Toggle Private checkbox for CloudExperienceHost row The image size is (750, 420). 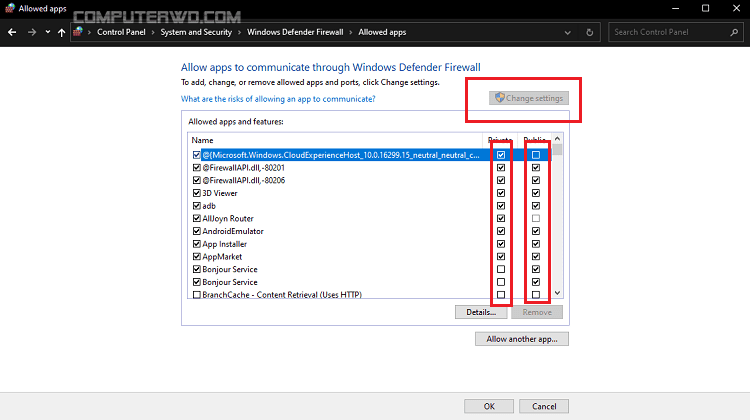[x=501, y=155]
